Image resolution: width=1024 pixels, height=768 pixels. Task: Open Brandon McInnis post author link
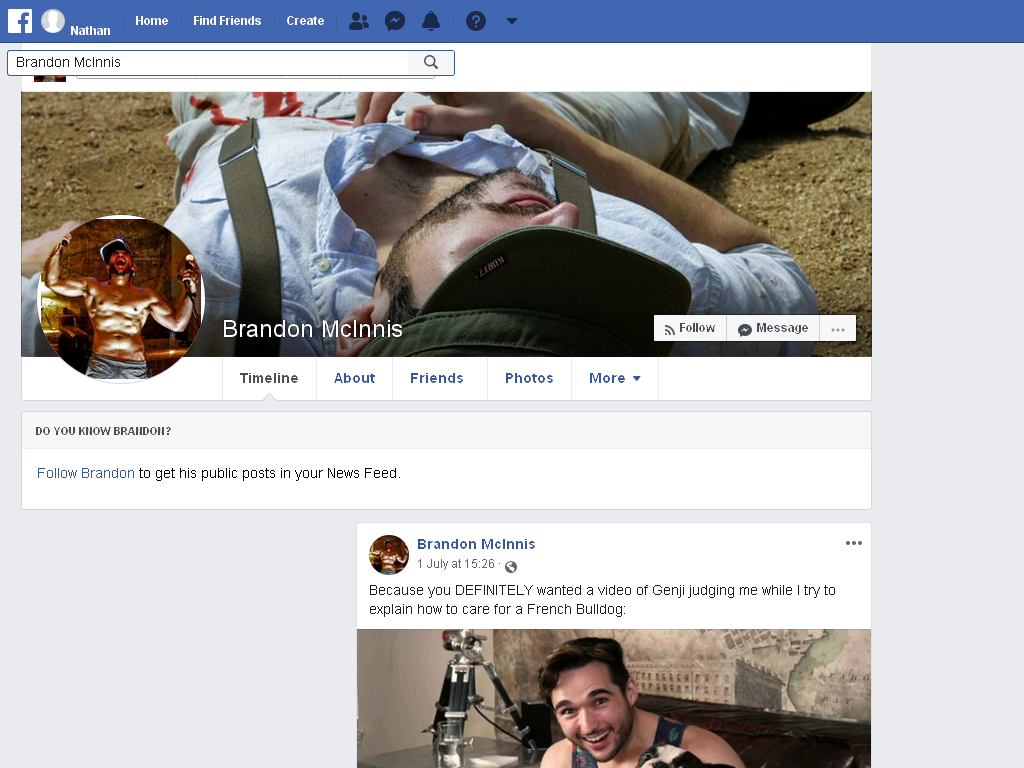[476, 544]
